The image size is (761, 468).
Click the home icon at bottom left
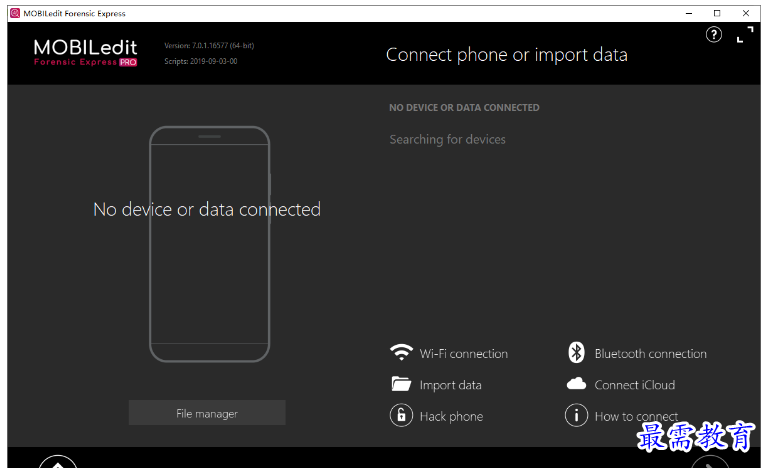58,462
